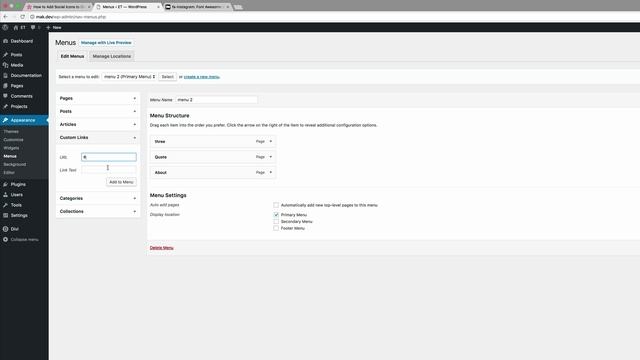Switch to the How to Add Social Icons tab
Image resolution: width=640 pixels, height=360 pixels.
[x=58, y=7]
